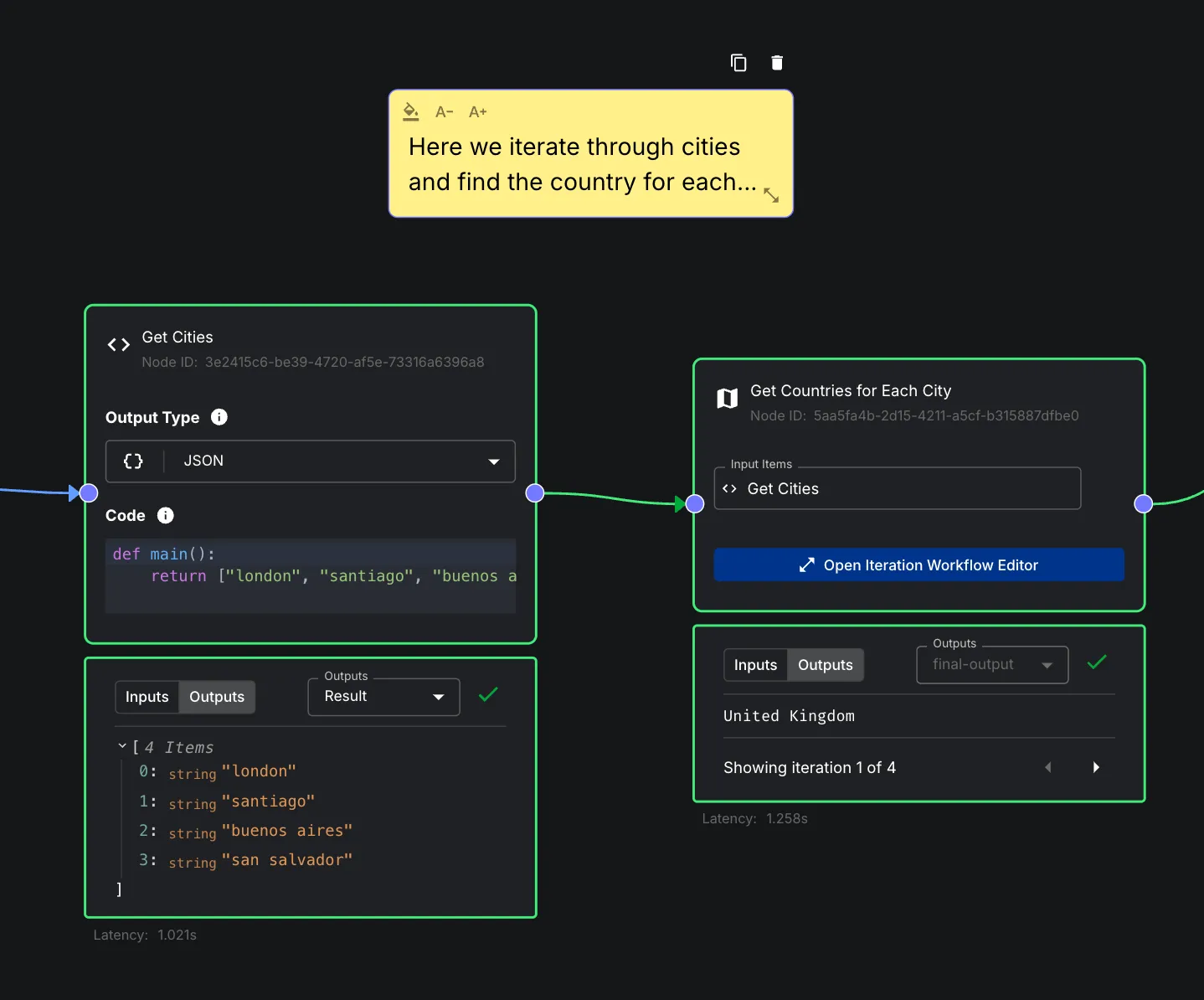Switch to Outputs tab under Get Cities

click(x=217, y=697)
